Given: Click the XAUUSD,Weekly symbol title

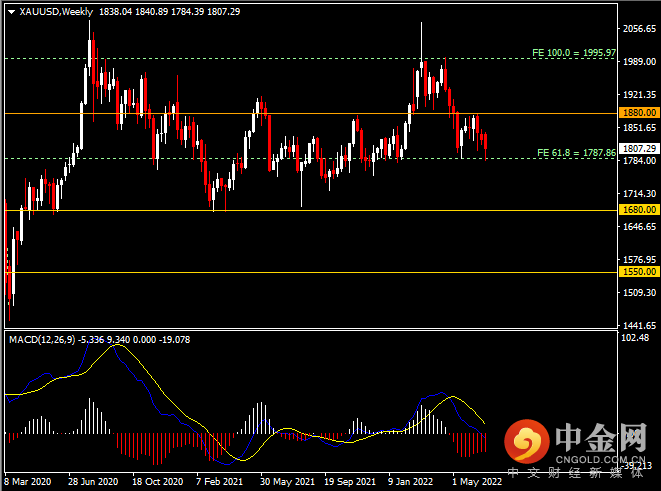Looking at the screenshot, I should (56, 12).
